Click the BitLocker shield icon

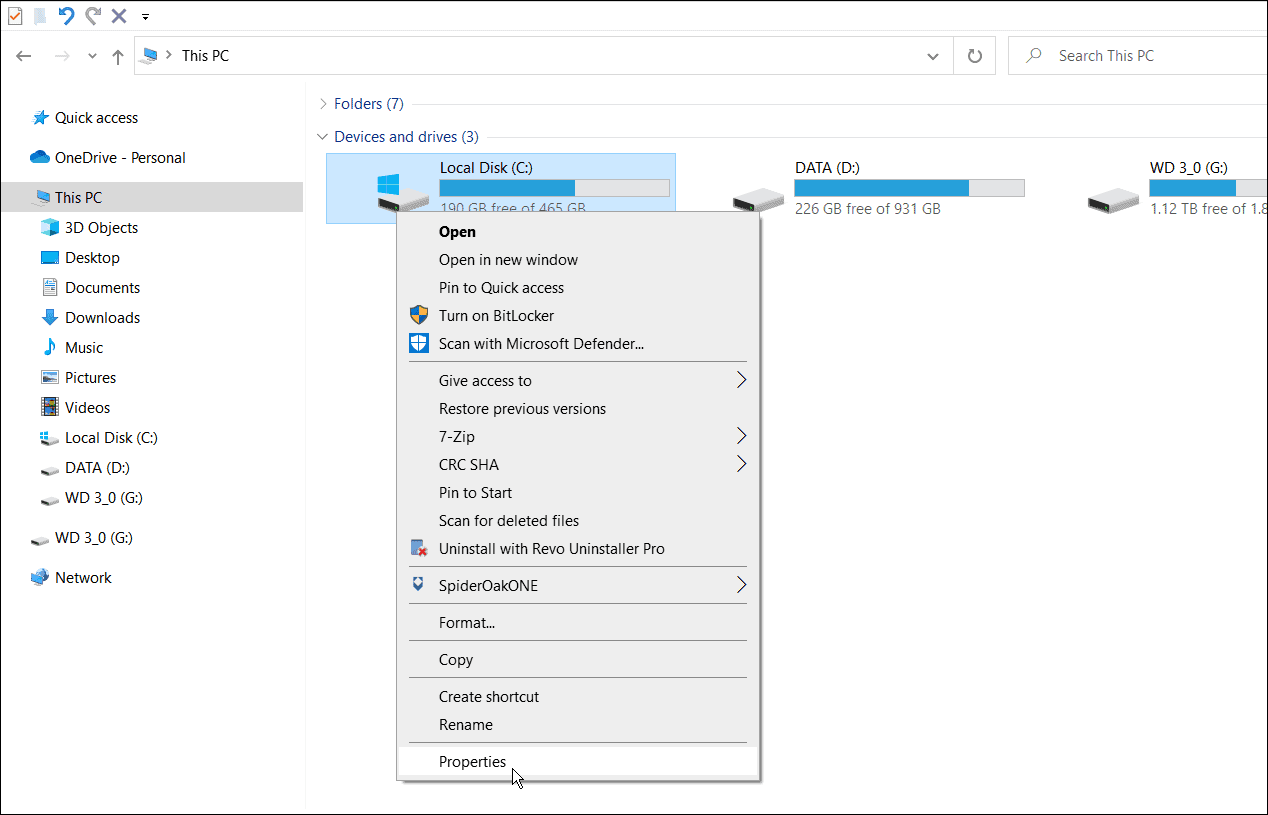(418, 315)
